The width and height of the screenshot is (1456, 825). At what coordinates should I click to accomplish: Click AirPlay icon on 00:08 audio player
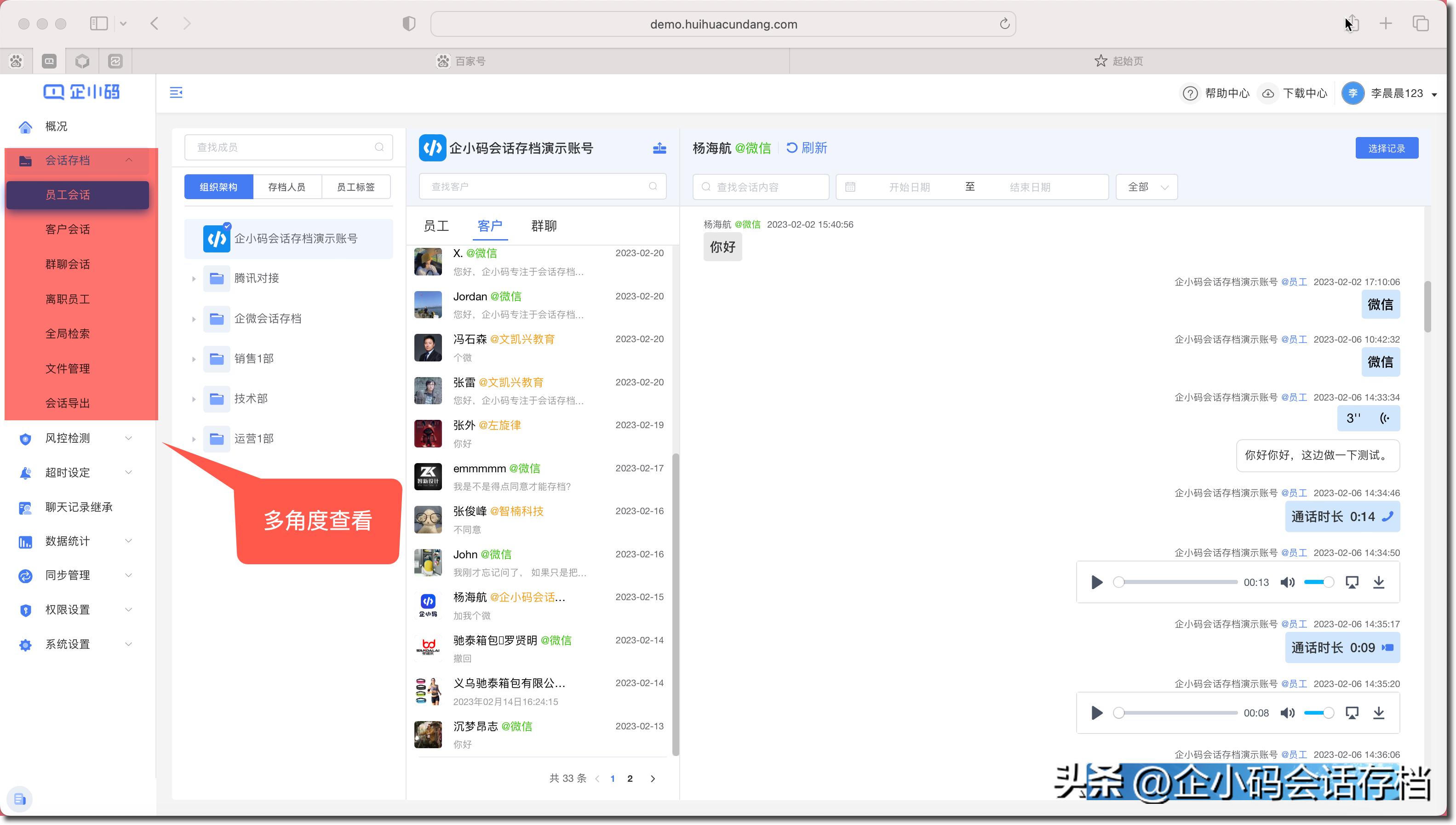coord(1352,713)
